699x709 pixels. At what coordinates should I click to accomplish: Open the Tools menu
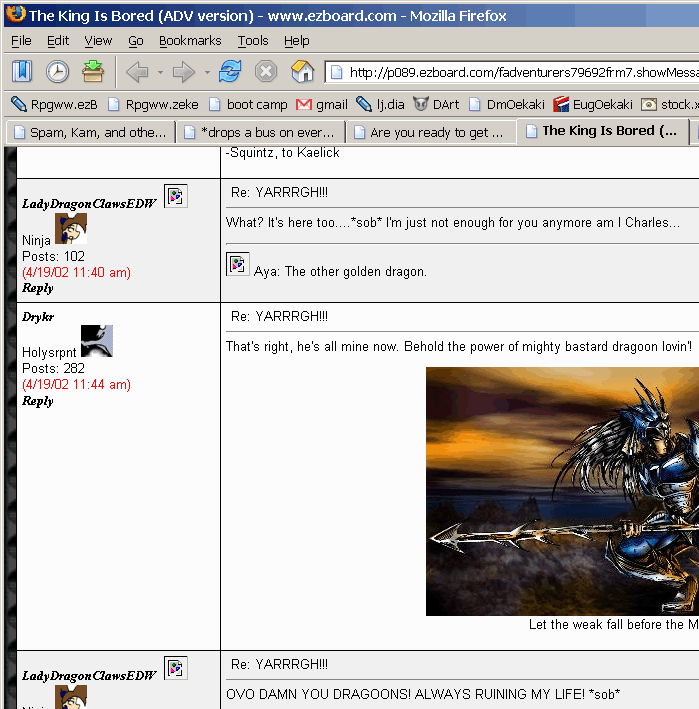tap(253, 41)
